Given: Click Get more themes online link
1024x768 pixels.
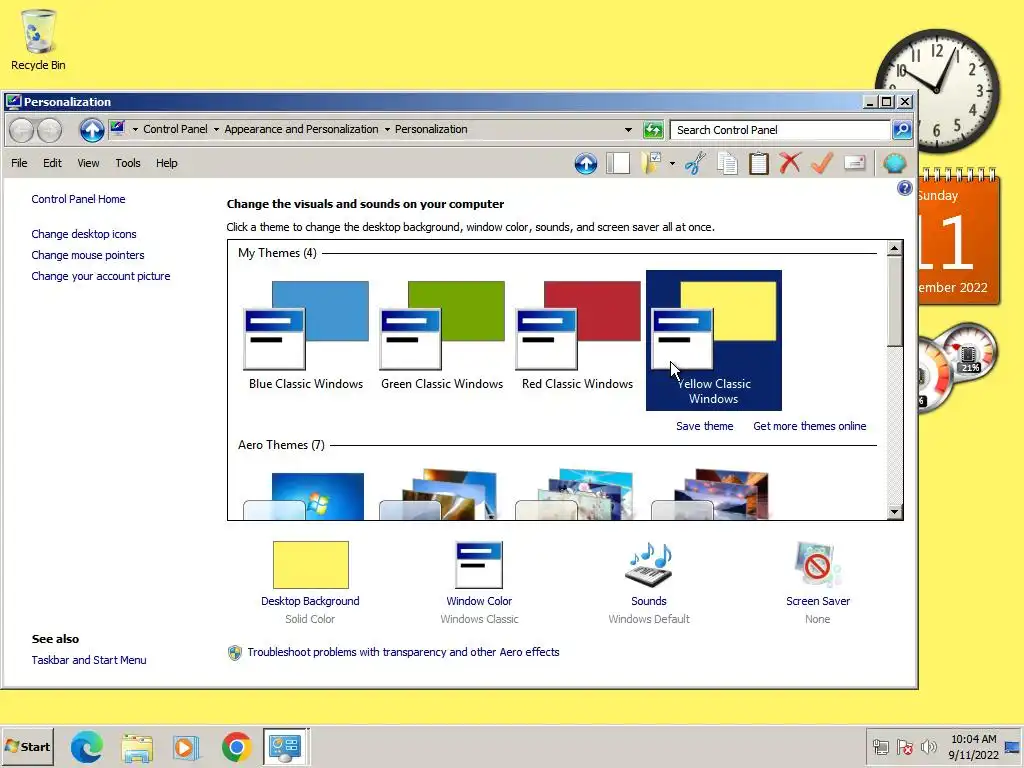Looking at the screenshot, I should coord(810,426).
